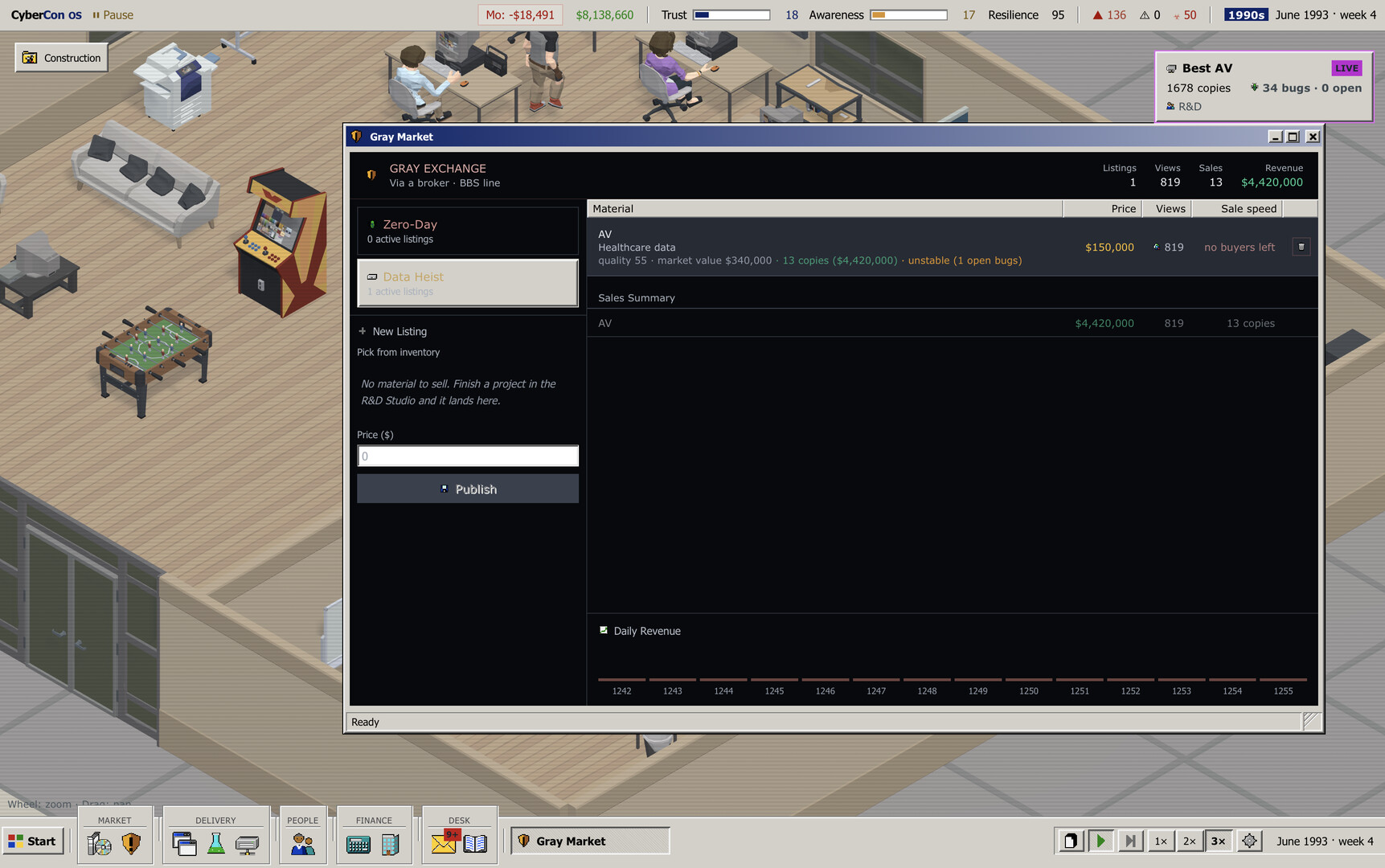Open the Desk mail inbox with 9+ badge

(445, 842)
